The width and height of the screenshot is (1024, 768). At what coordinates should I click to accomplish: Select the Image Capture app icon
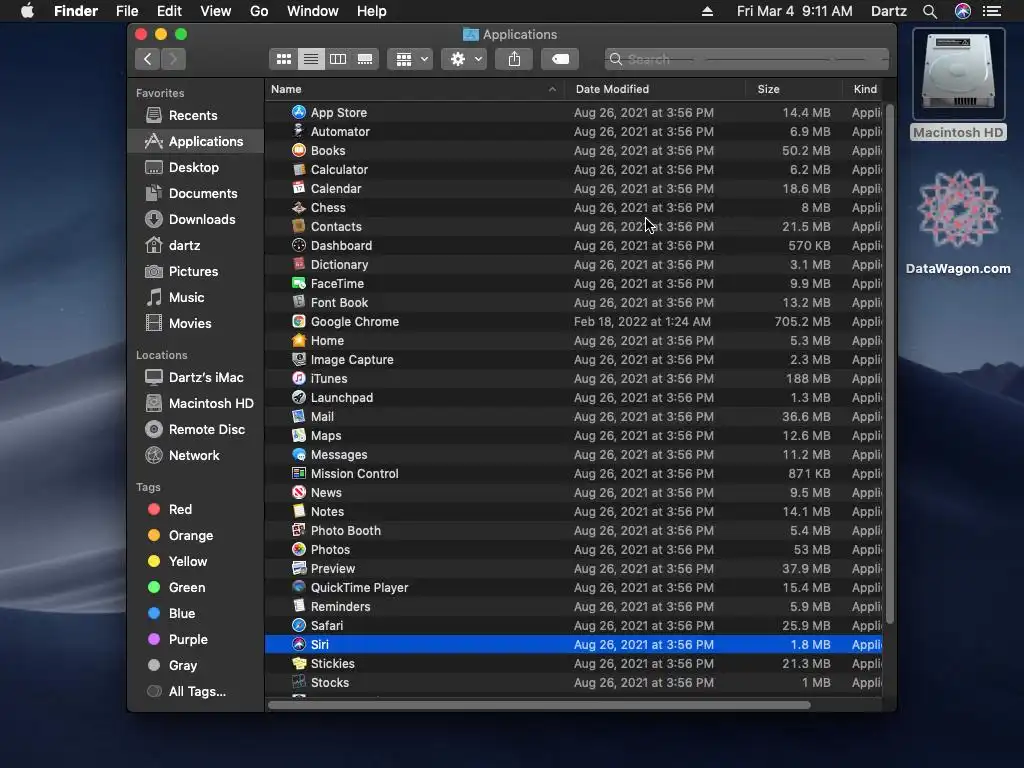(298, 359)
